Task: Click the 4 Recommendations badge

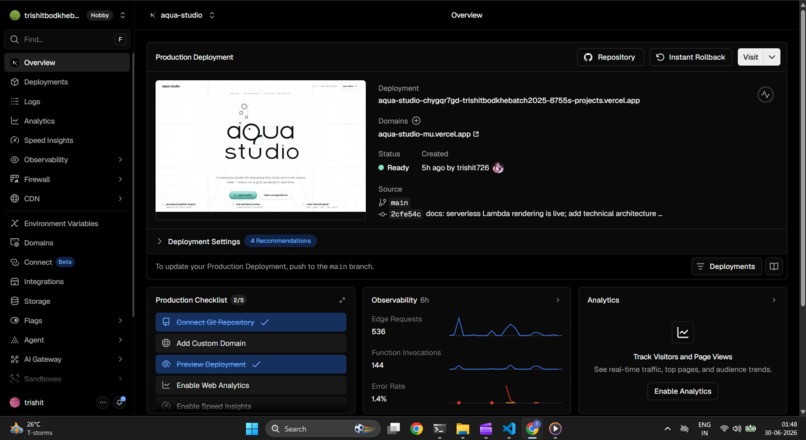Action: coord(281,241)
